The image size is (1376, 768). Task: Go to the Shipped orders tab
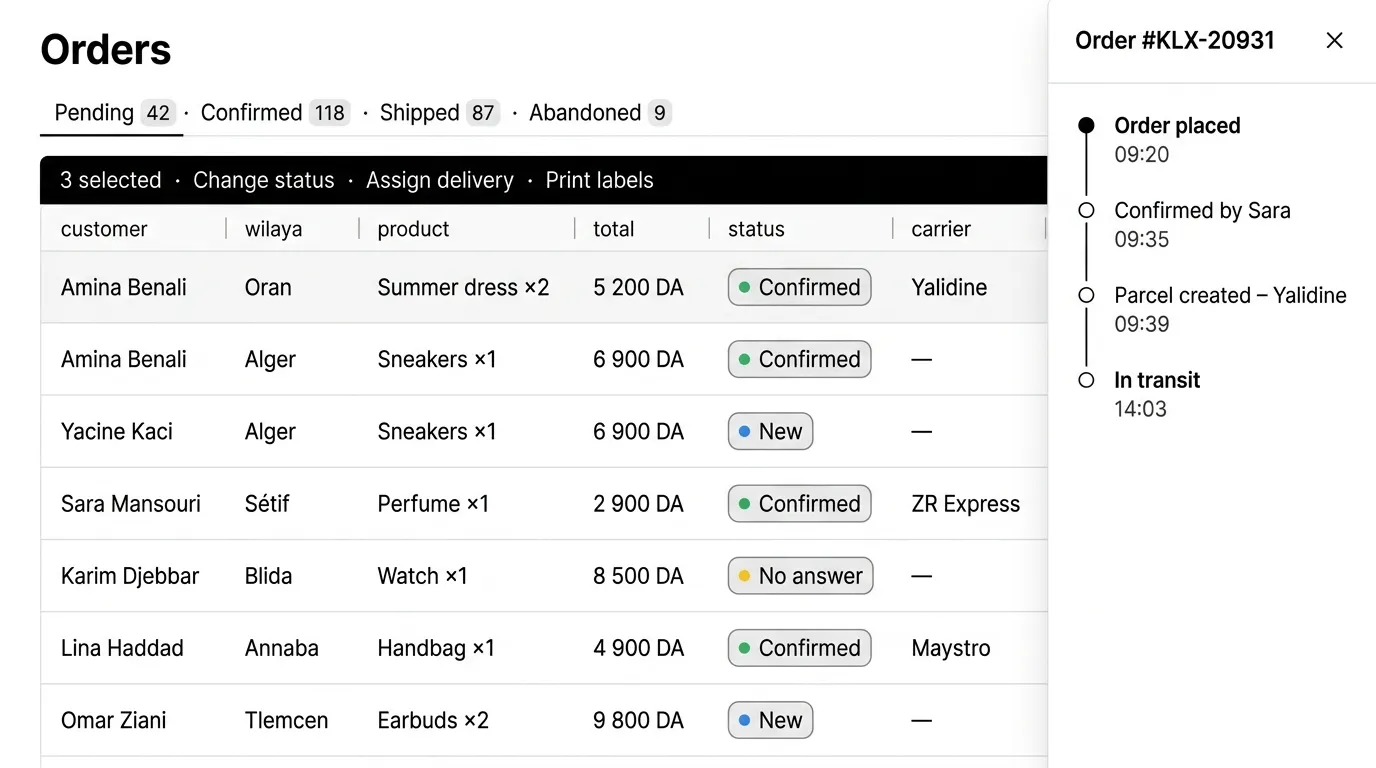tap(438, 113)
